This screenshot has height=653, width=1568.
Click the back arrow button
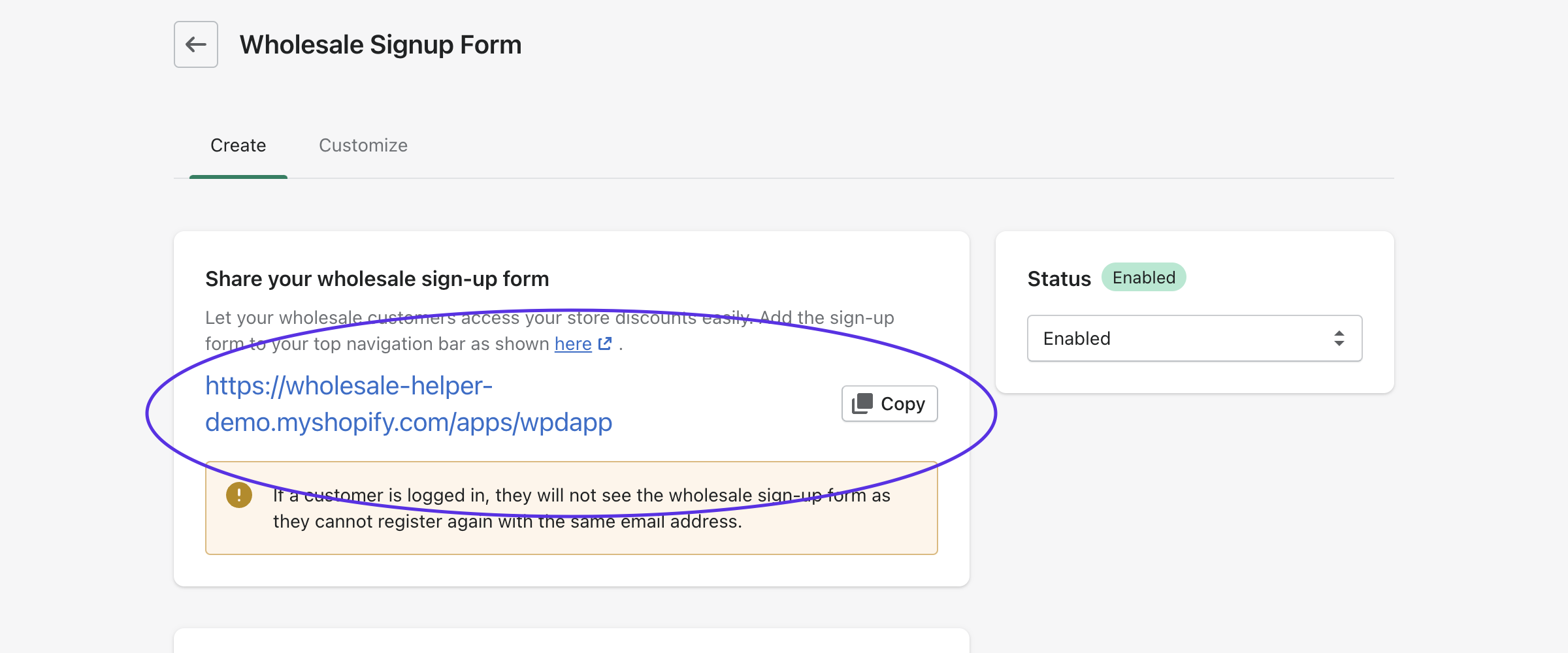point(195,44)
